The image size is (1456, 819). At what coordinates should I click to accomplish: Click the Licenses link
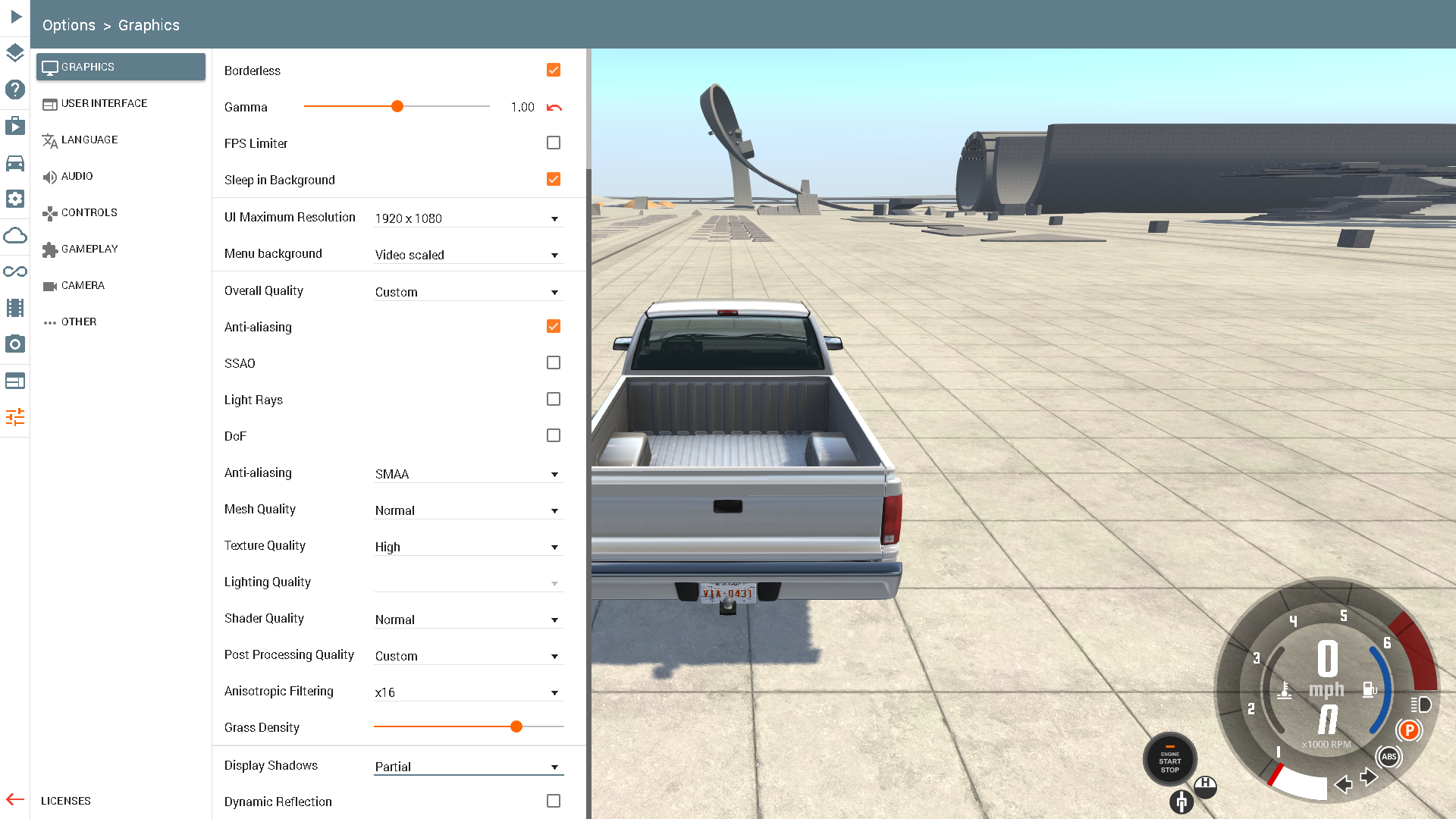(x=66, y=801)
